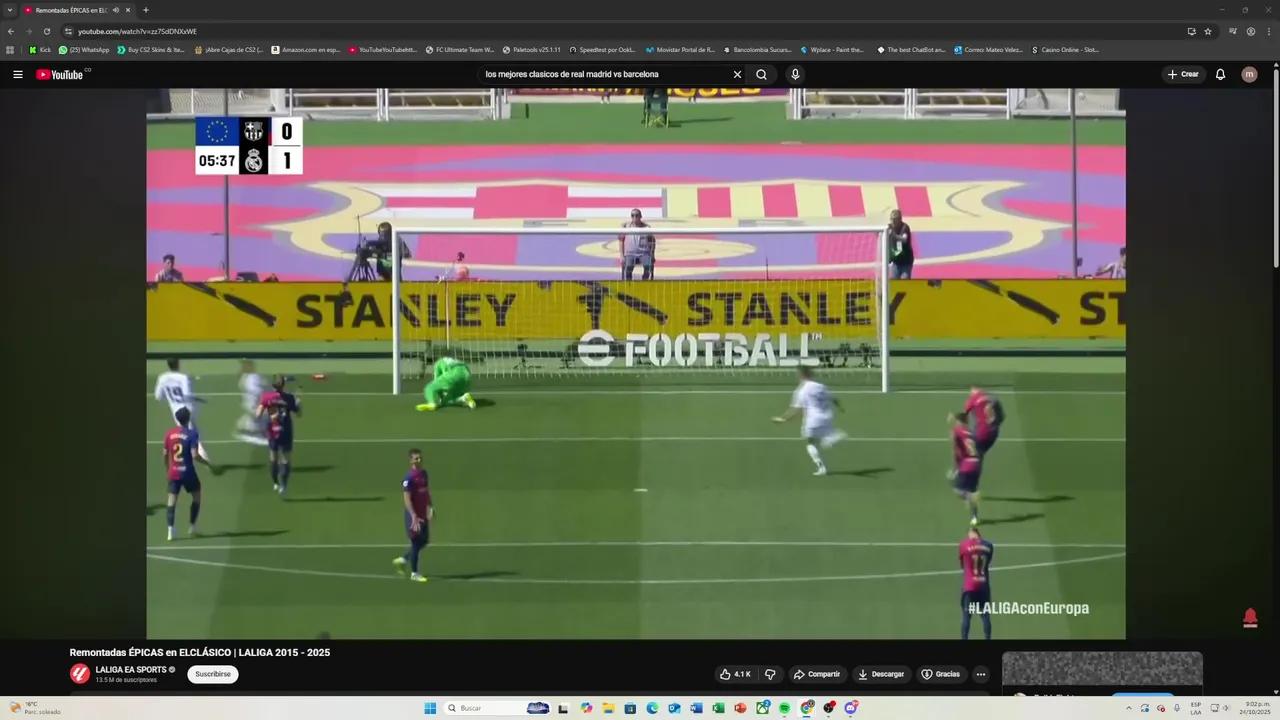Image resolution: width=1280 pixels, height=720 pixels.
Task: Open the Amazon.com bookmark
Action: coord(306,49)
